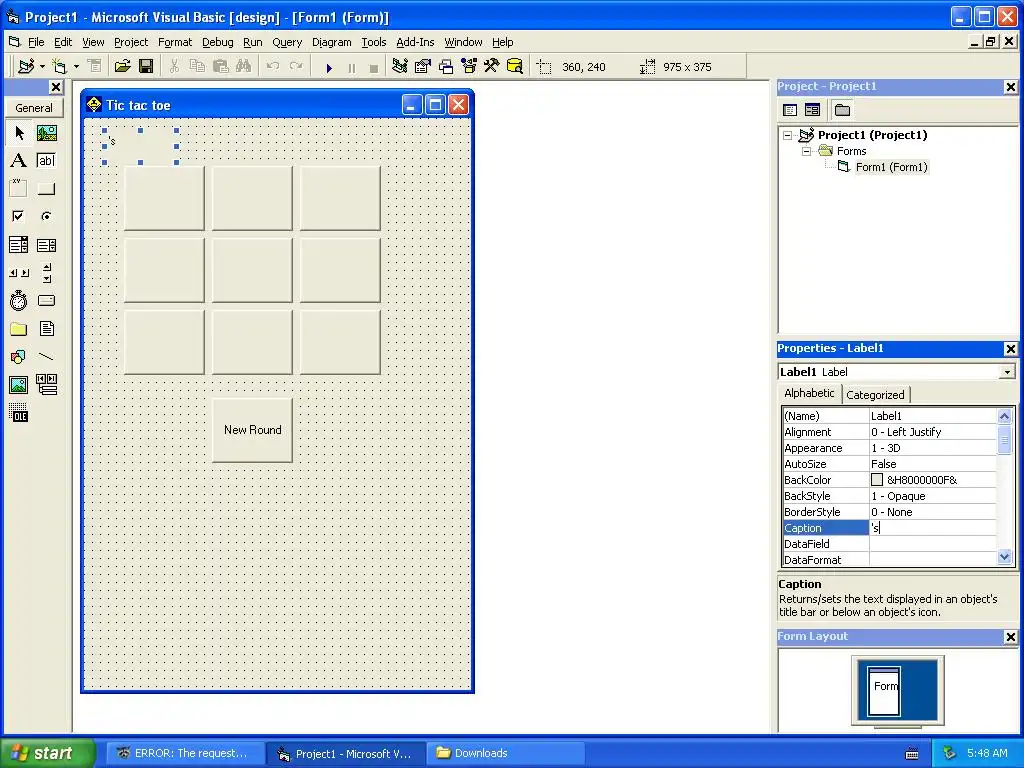Select the ListBox control in the toolbox
This screenshot has height=768, width=1024.
coord(46,245)
